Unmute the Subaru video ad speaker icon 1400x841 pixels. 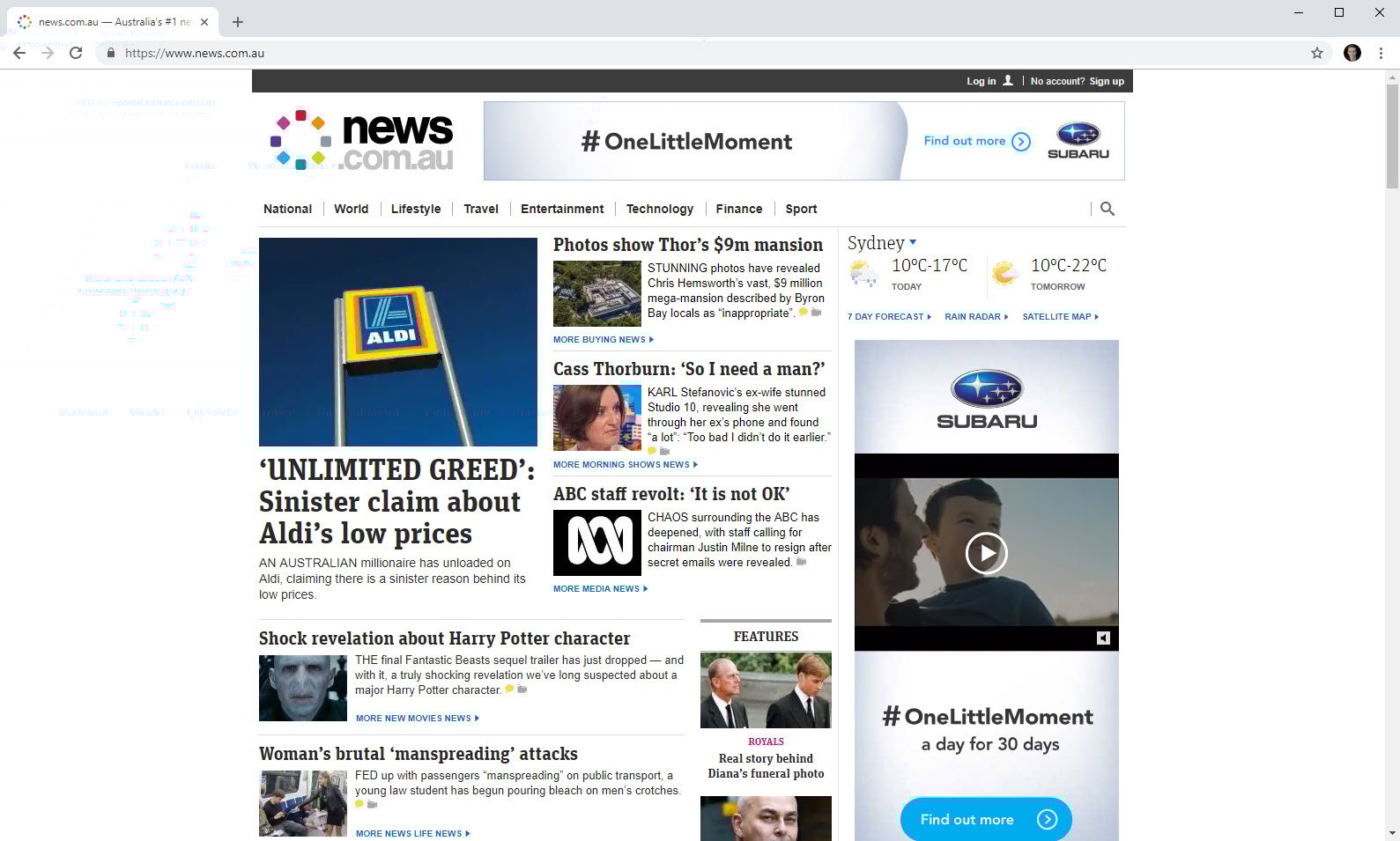[x=1103, y=638]
